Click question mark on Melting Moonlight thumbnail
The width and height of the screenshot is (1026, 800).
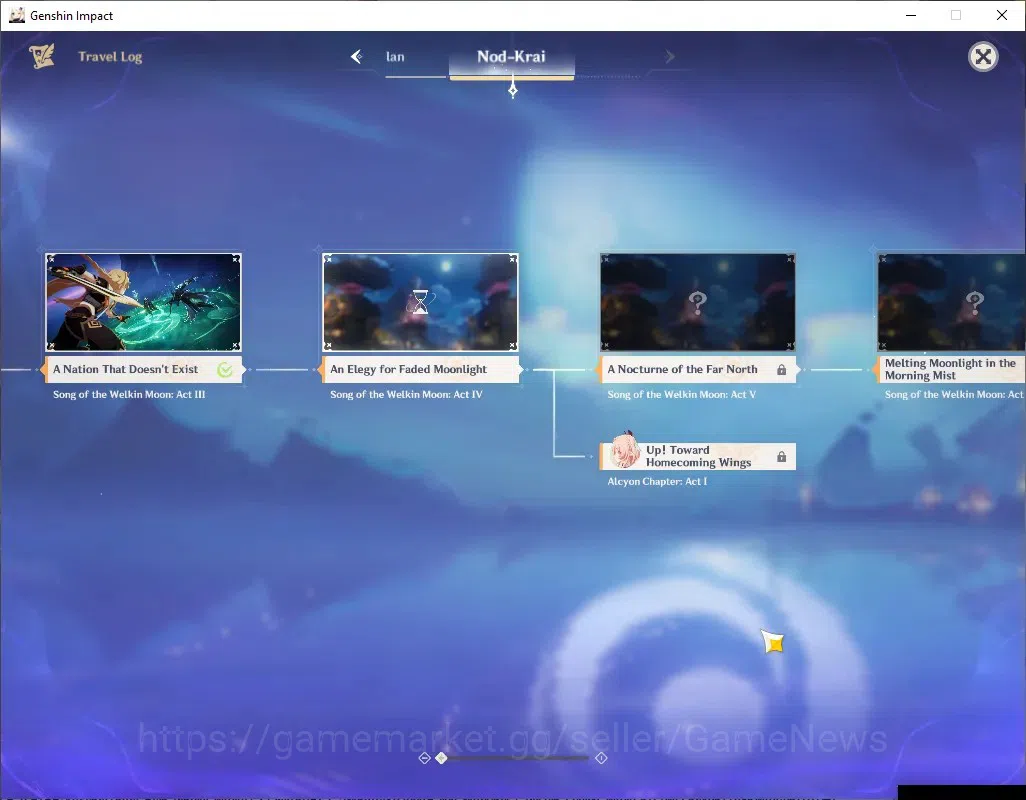(x=974, y=302)
